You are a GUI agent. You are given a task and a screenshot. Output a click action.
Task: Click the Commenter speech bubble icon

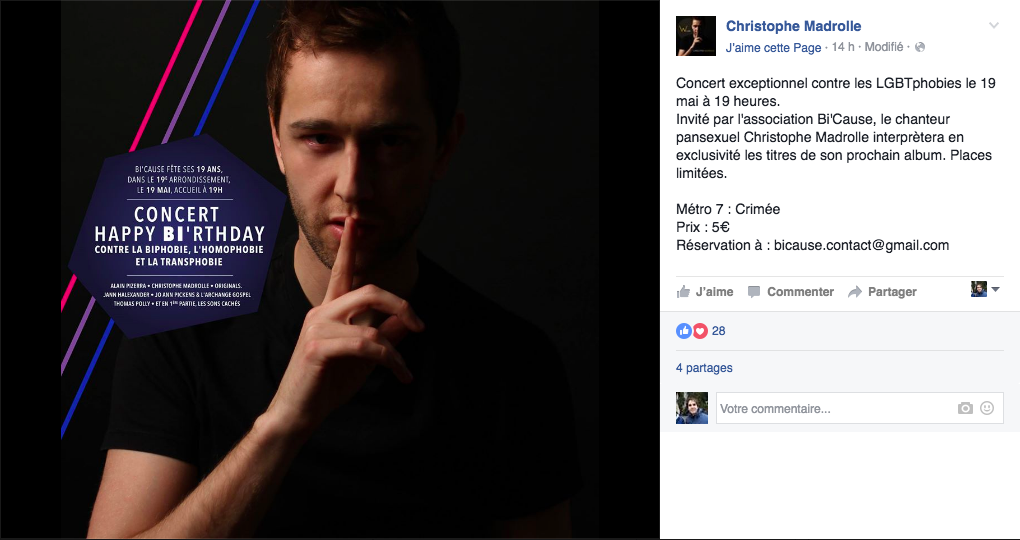point(754,291)
